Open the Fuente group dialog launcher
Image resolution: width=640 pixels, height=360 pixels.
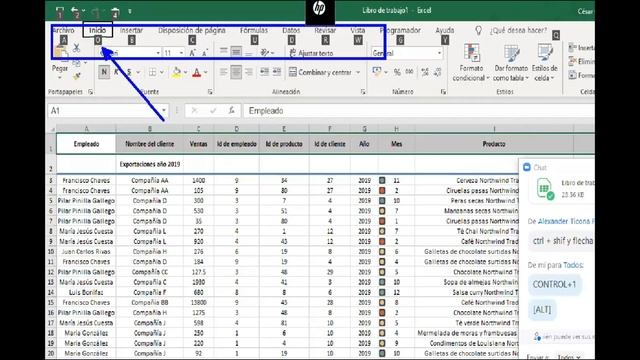[x=210, y=92]
